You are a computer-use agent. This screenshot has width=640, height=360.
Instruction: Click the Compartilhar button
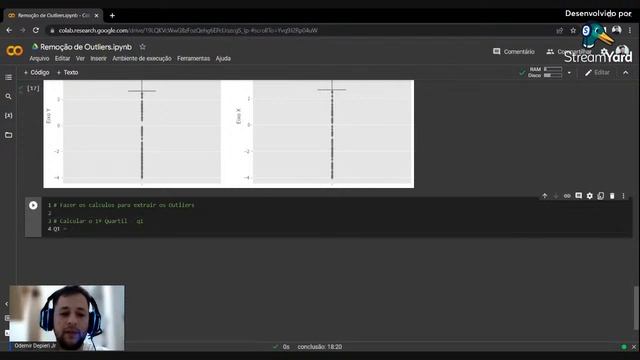569,51
